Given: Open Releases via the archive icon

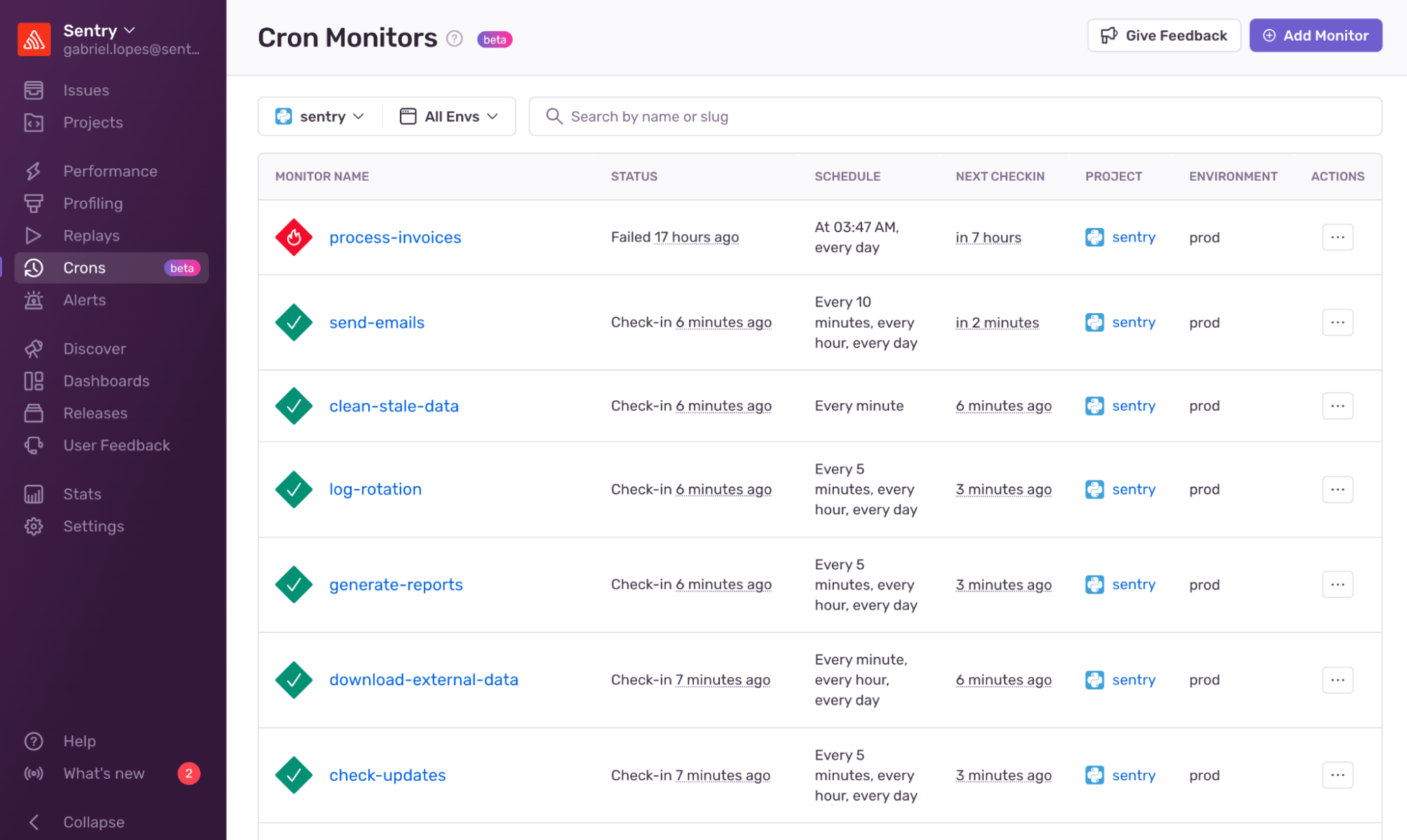Looking at the screenshot, I should point(33,413).
